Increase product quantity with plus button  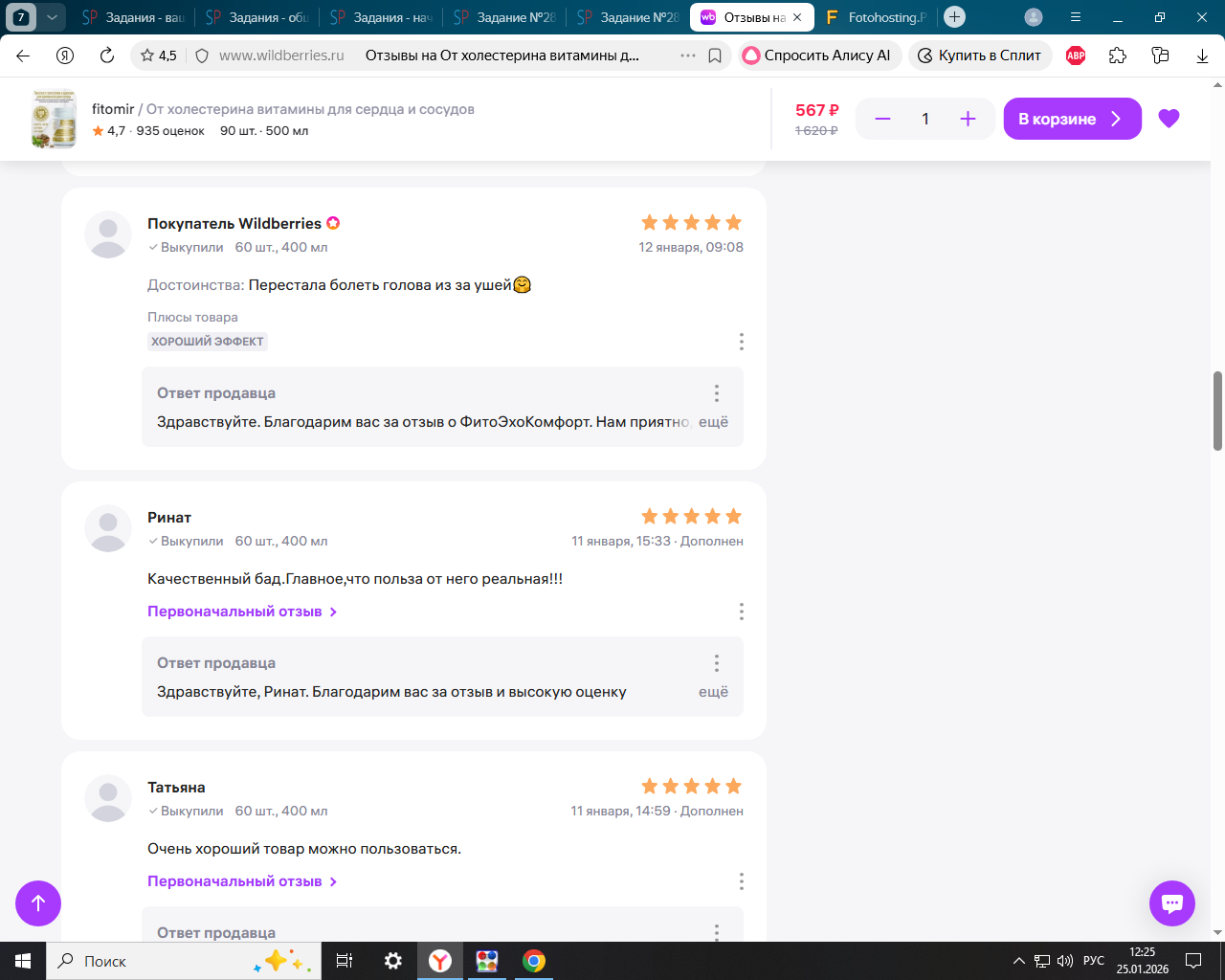[x=968, y=119]
